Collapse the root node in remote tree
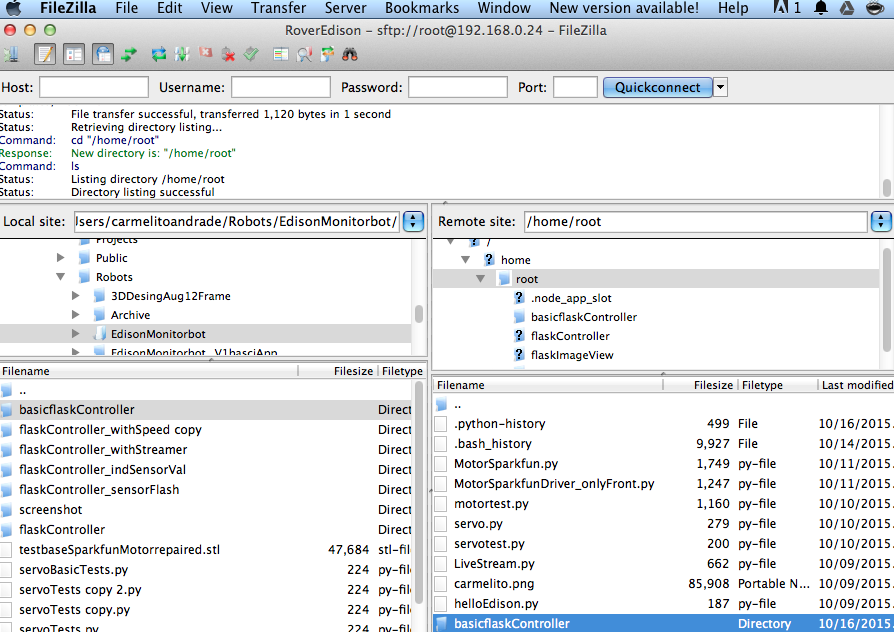 481,279
